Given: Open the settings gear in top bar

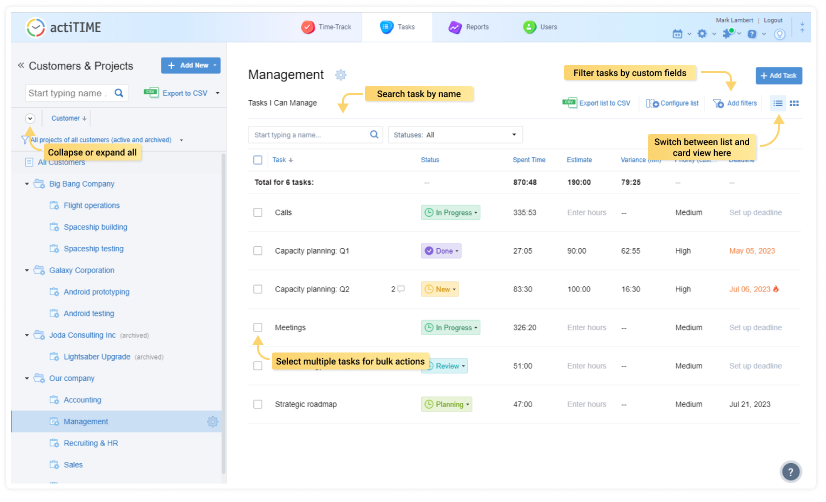Looking at the screenshot, I should [x=702, y=34].
